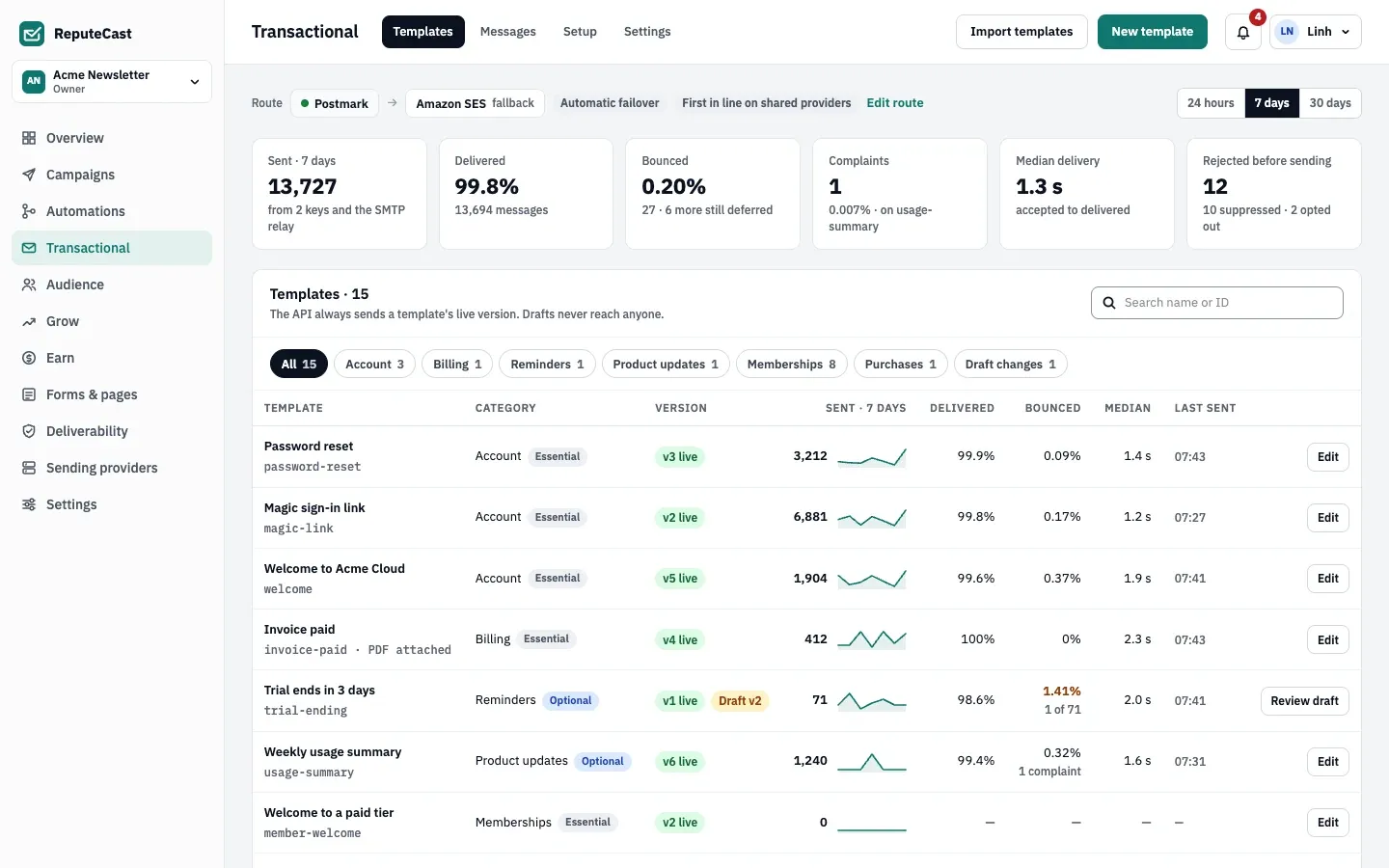Open notifications bell
This screenshot has height=868, width=1389.
click(x=1243, y=32)
